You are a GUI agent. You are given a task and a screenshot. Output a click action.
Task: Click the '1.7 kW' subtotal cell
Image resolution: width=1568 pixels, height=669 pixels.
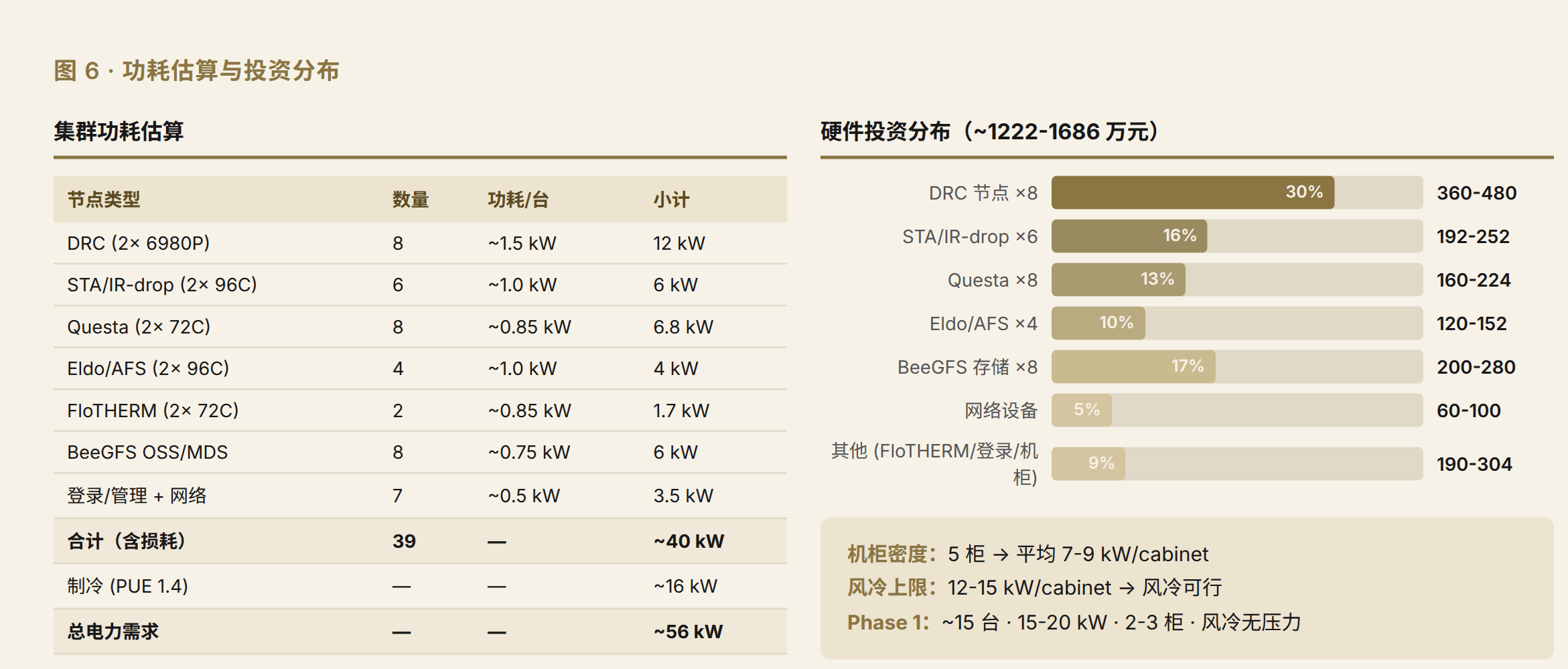coord(681,411)
